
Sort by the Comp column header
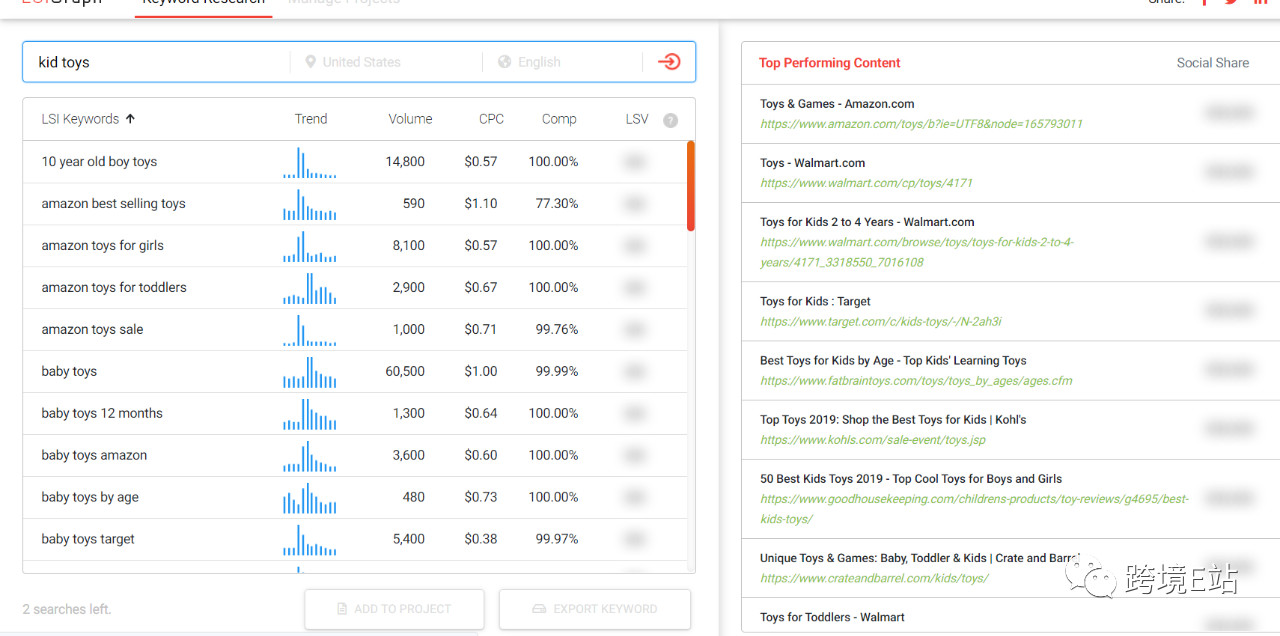(x=559, y=119)
